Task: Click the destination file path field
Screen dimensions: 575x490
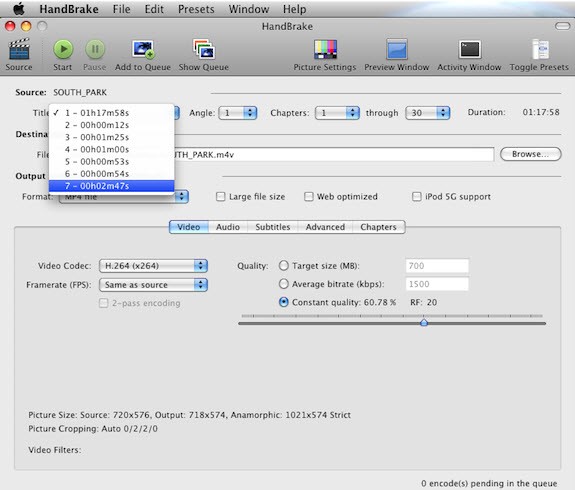Action: coord(334,154)
